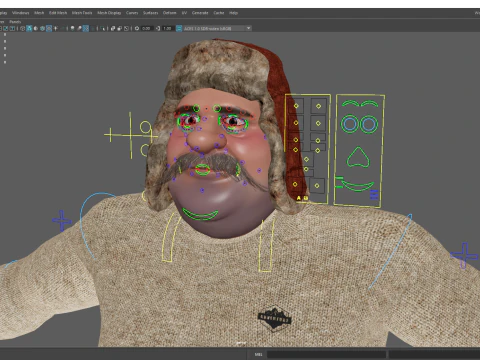Open the Help menu
Viewport: 480px width, 360px height.
233,13
